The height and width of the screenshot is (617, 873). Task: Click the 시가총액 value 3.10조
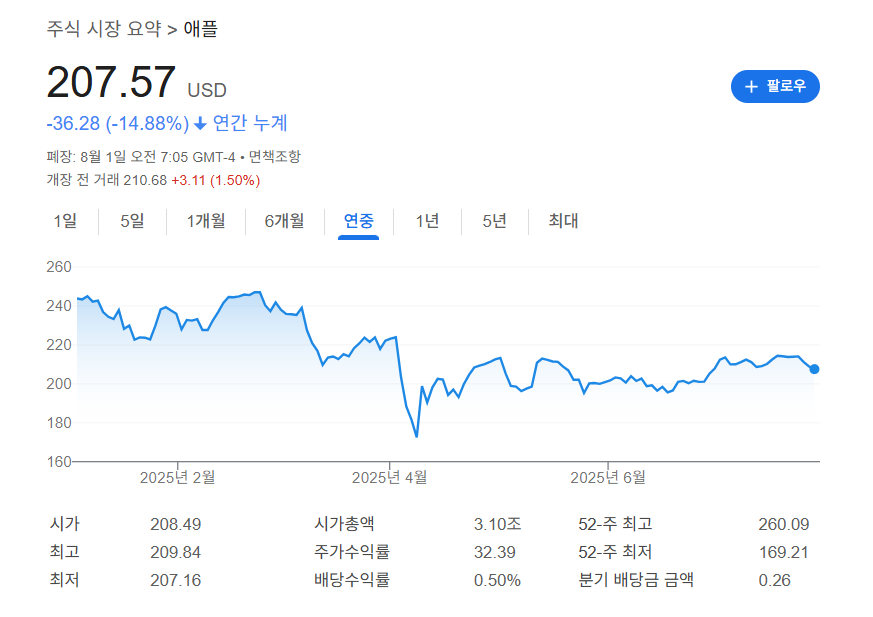(497, 525)
